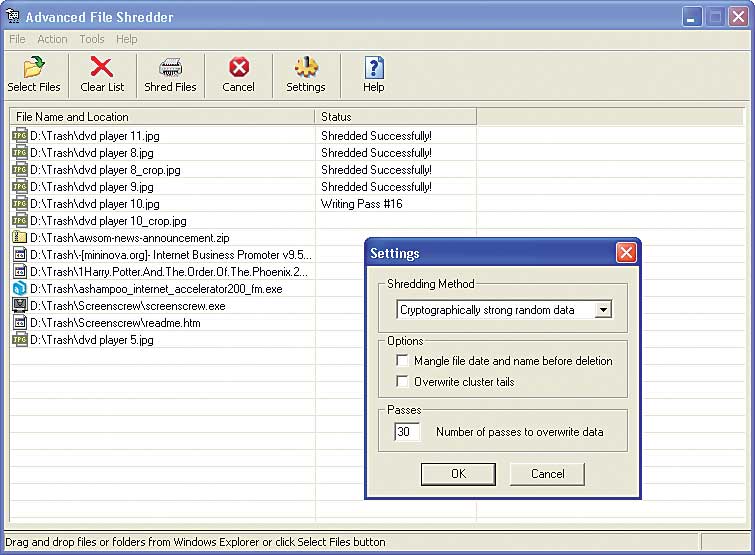Open Settings from the toolbar gear icon
The height and width of the screenshot is (555, 755).
tap(306, 67)
